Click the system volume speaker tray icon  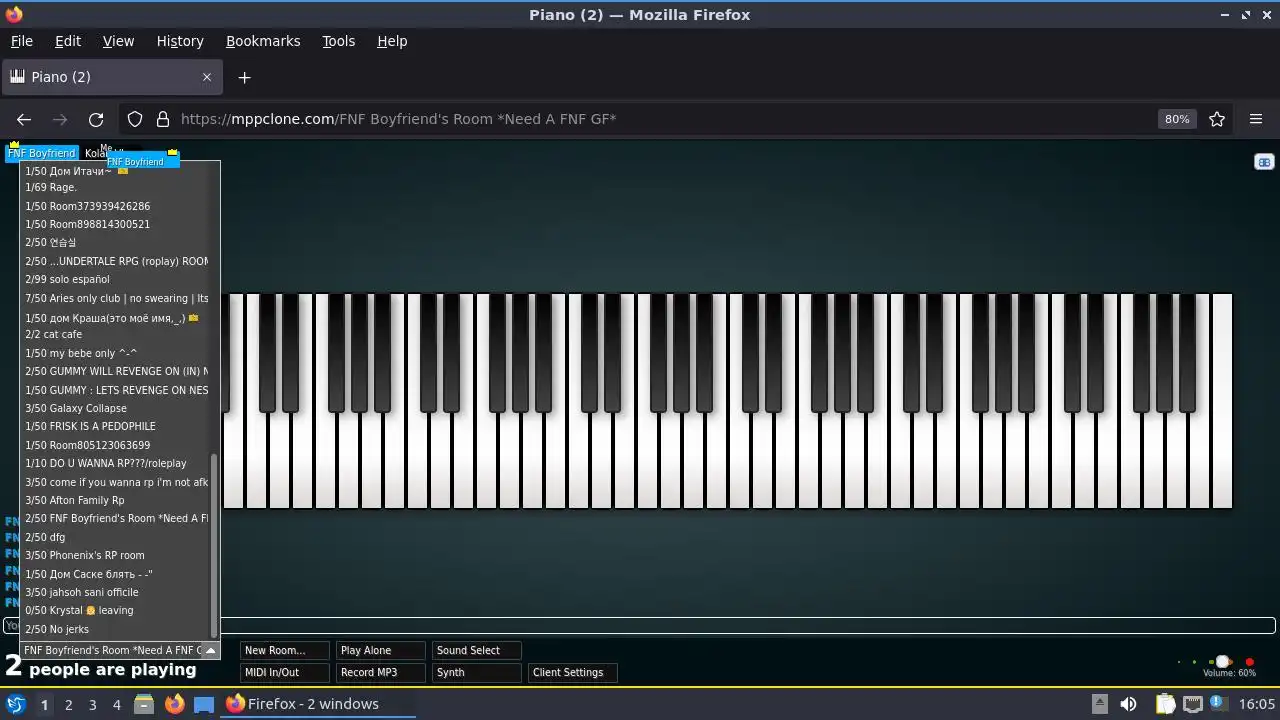pyautogui.click(x=1128, y=704)
